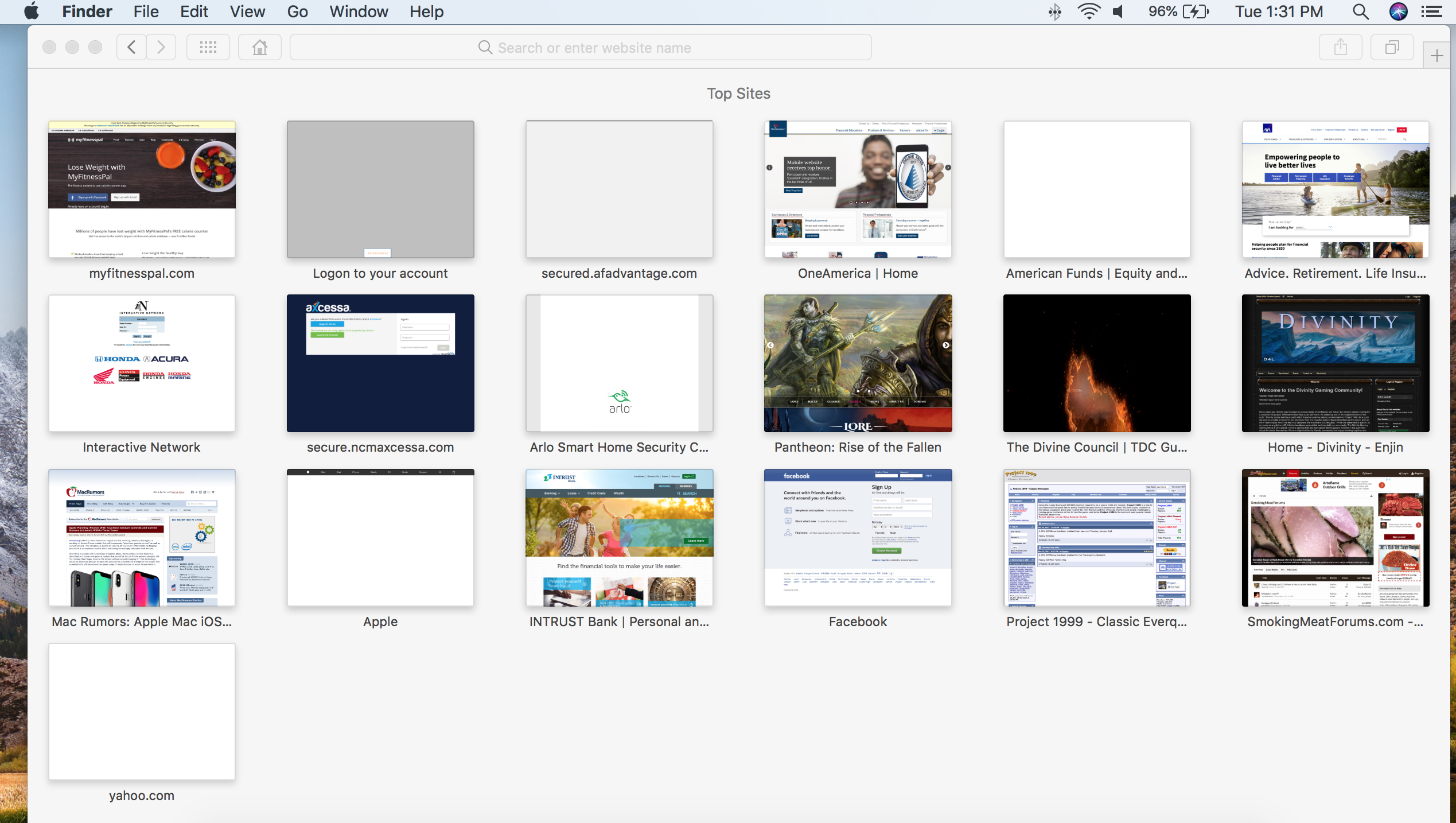The image size is (1456, 823).
Task: Click the yahoo.com label text
Action: tap(142, 796)
